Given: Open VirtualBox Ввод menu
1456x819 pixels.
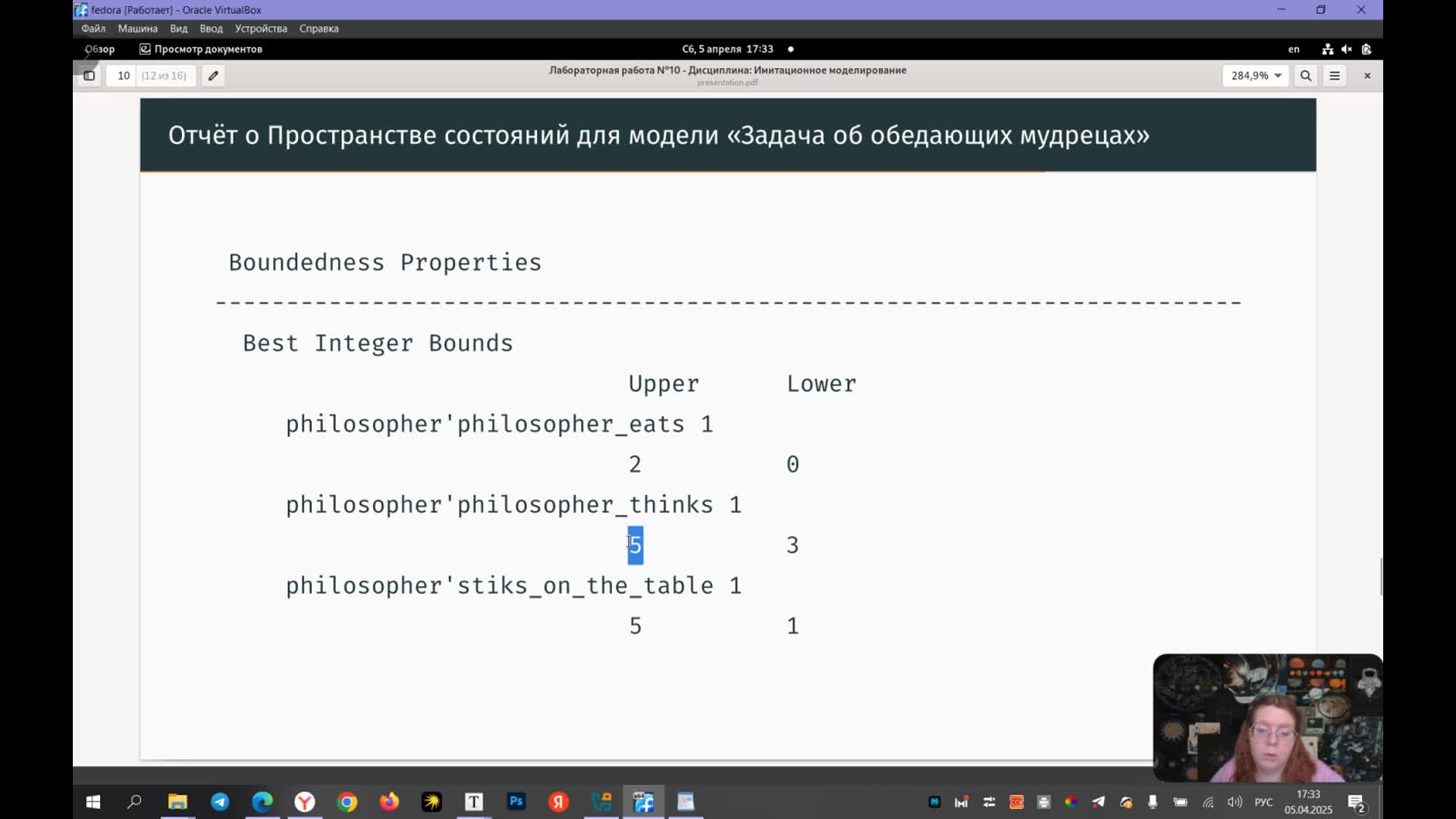Looking at the screenshot, I should [211, 29].
